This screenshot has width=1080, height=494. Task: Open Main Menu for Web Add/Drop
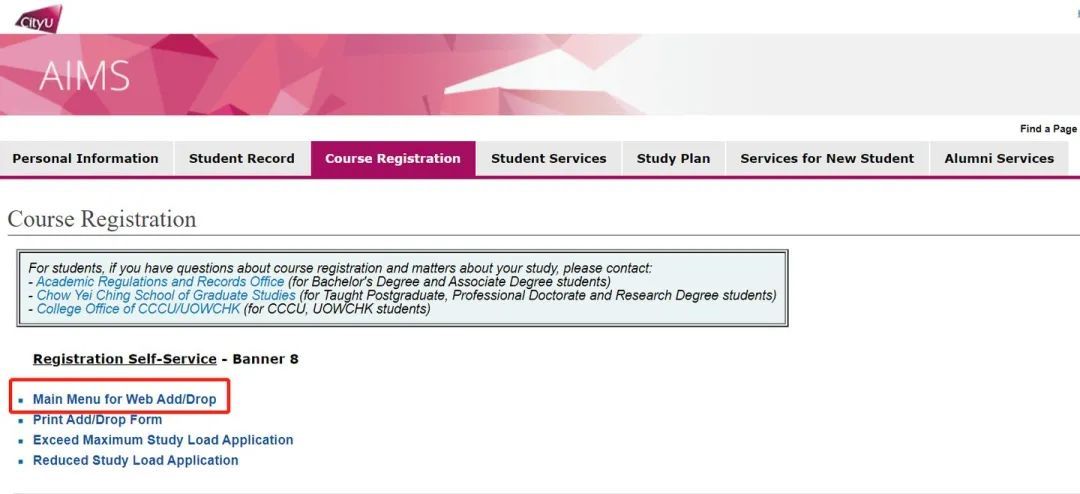tap(125, 399)
